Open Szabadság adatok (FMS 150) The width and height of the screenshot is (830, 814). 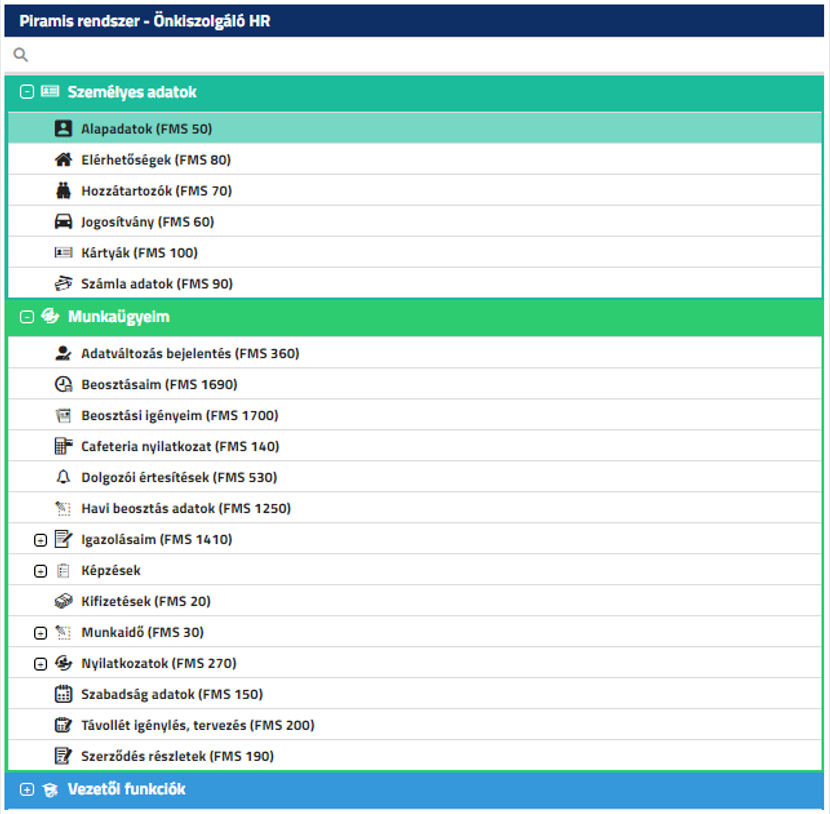(415, 694)
